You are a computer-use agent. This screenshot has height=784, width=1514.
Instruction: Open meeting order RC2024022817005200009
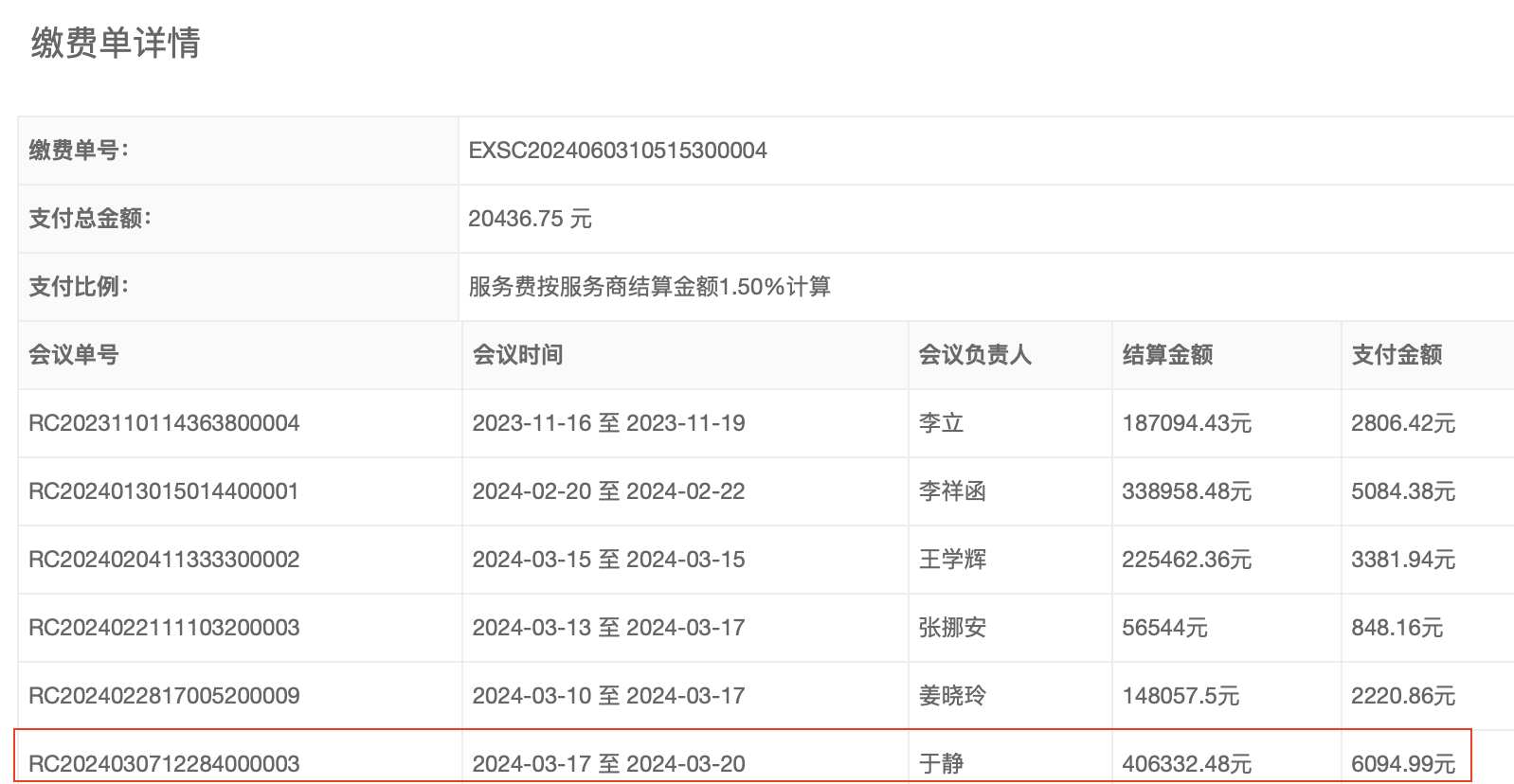point(164,696)
